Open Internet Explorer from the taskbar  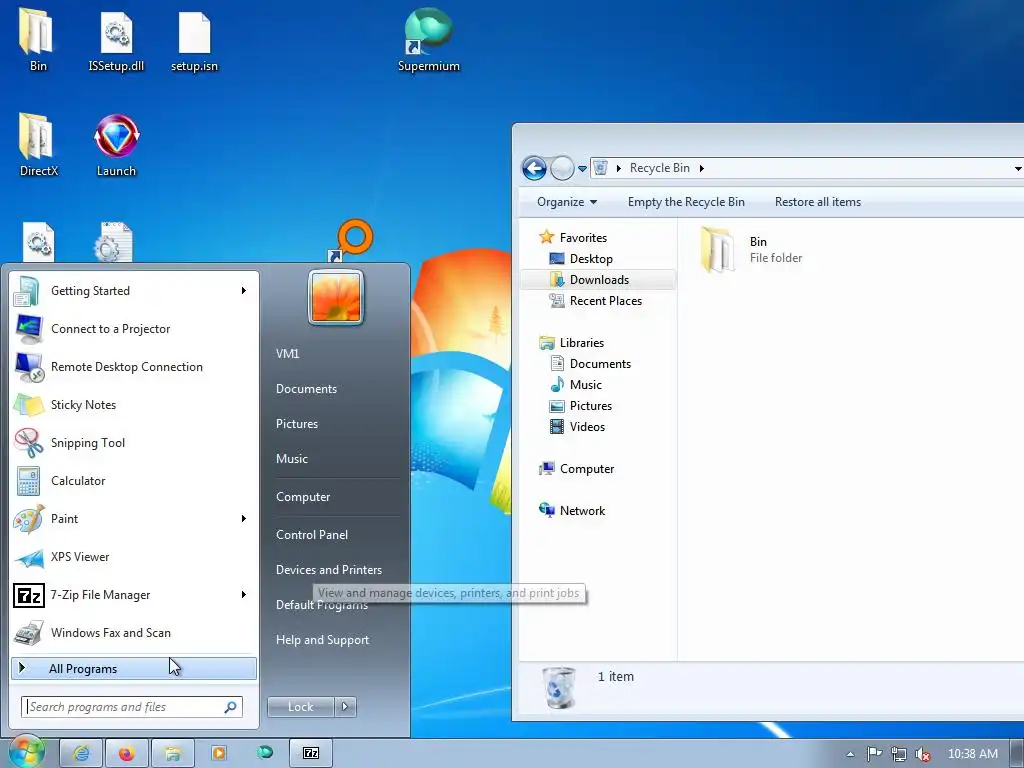81,753
